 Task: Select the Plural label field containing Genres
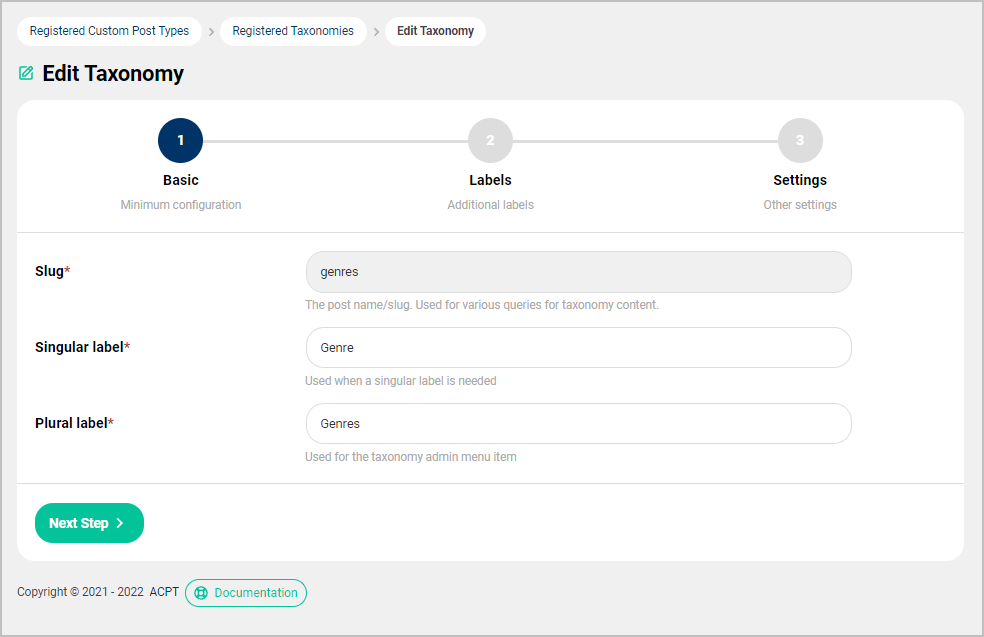pyautogui.click(x=578, y=423)
